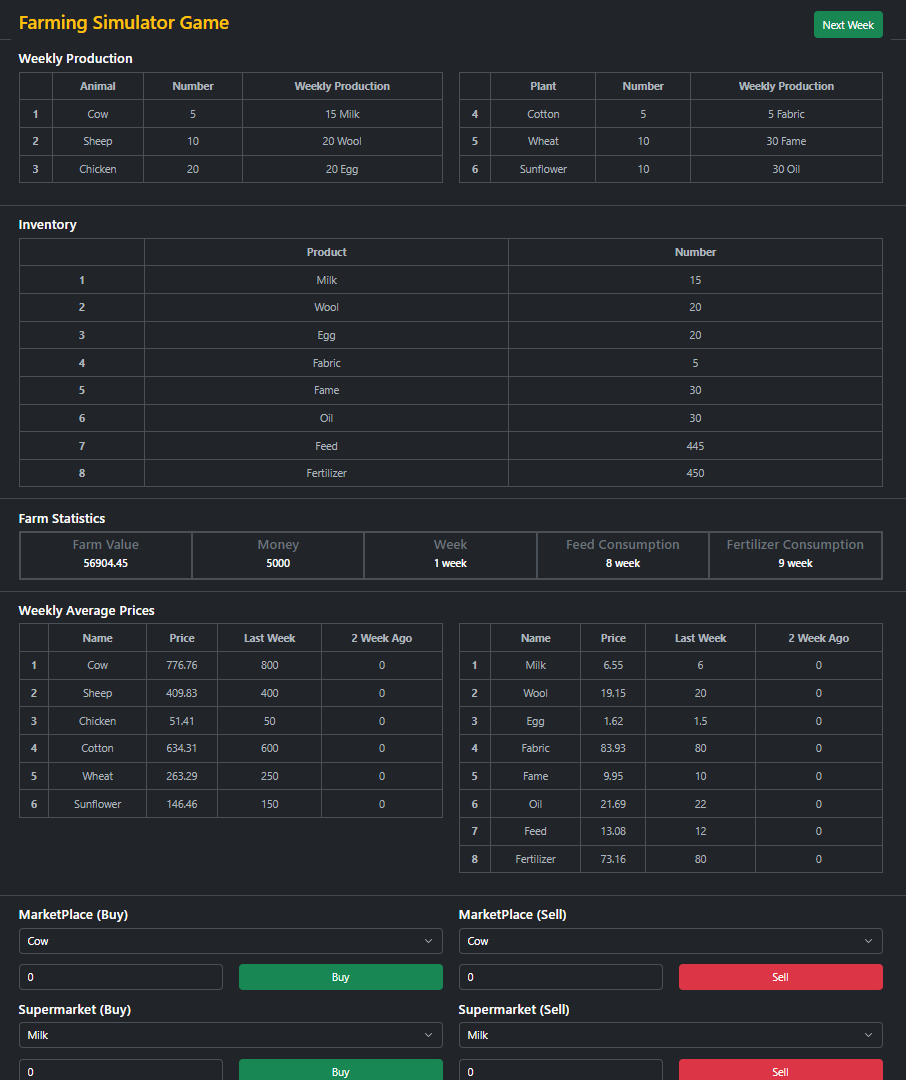Click the Wheat price 263.29
The height and width of the screenshot is (1080, 906).
tap(182, 776)
